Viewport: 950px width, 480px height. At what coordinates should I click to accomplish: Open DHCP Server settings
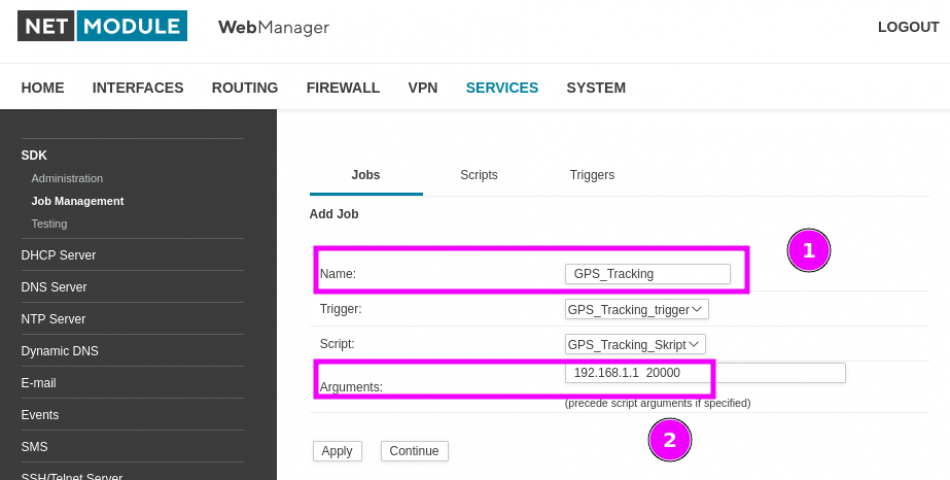click(x=58, y=255)
